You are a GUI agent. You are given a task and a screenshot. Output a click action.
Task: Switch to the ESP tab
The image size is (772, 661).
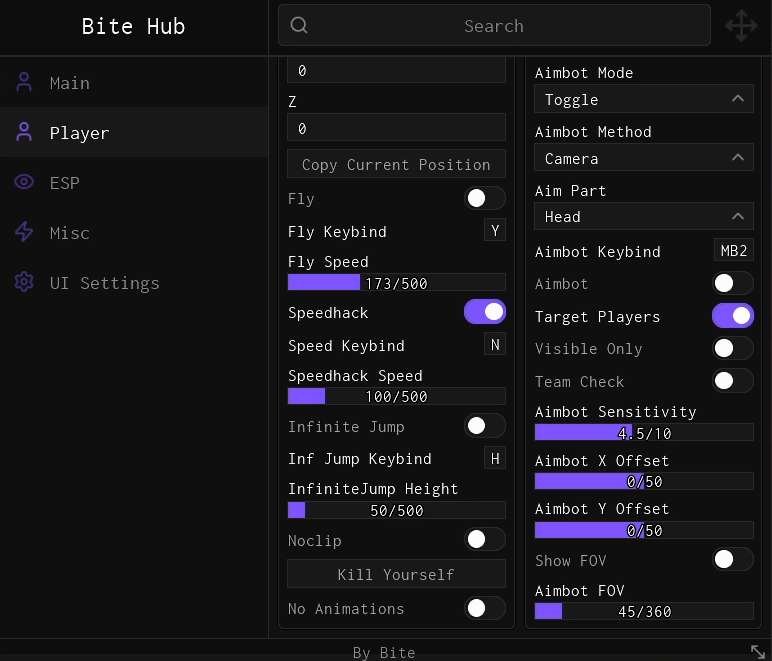pos(65,183)
